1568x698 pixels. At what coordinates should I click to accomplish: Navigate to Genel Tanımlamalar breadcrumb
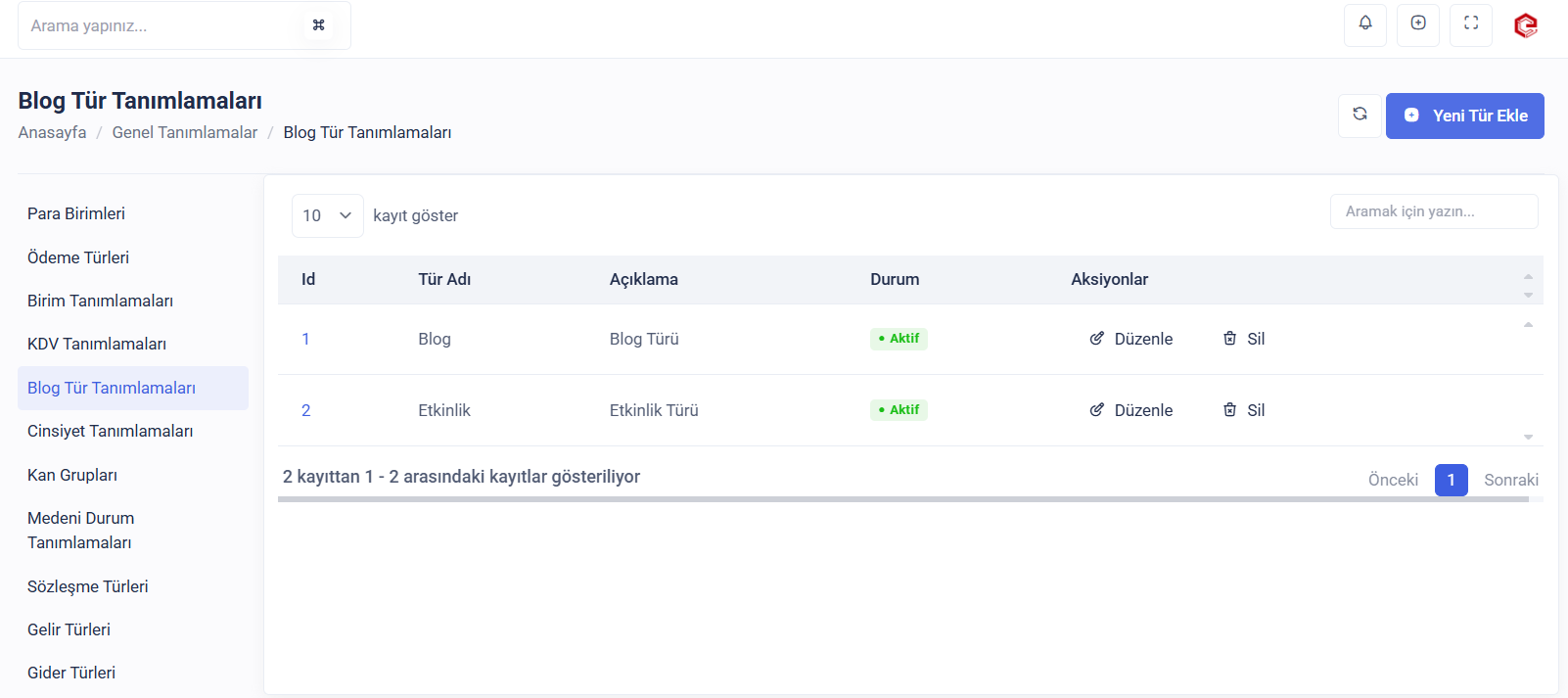pyautogui.click(x=184, y=132)
